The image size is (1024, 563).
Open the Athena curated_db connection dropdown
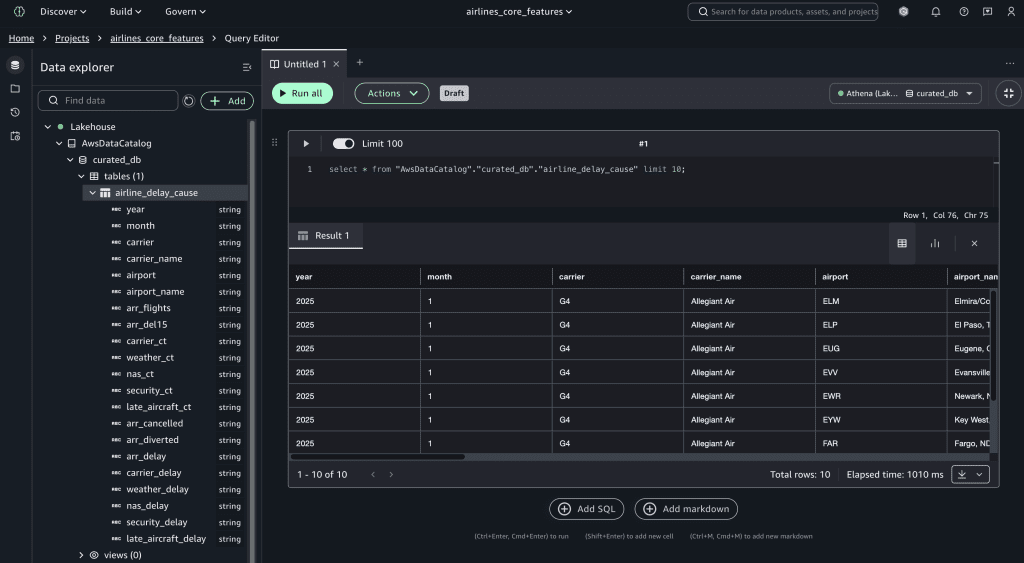[x=905, y=93]
